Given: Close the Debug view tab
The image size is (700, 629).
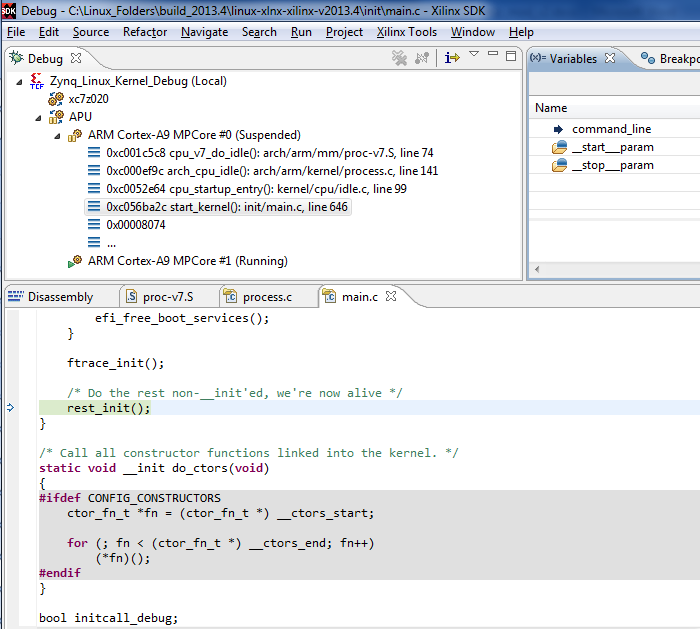Looking at the screenshot, I should point(76,58).
